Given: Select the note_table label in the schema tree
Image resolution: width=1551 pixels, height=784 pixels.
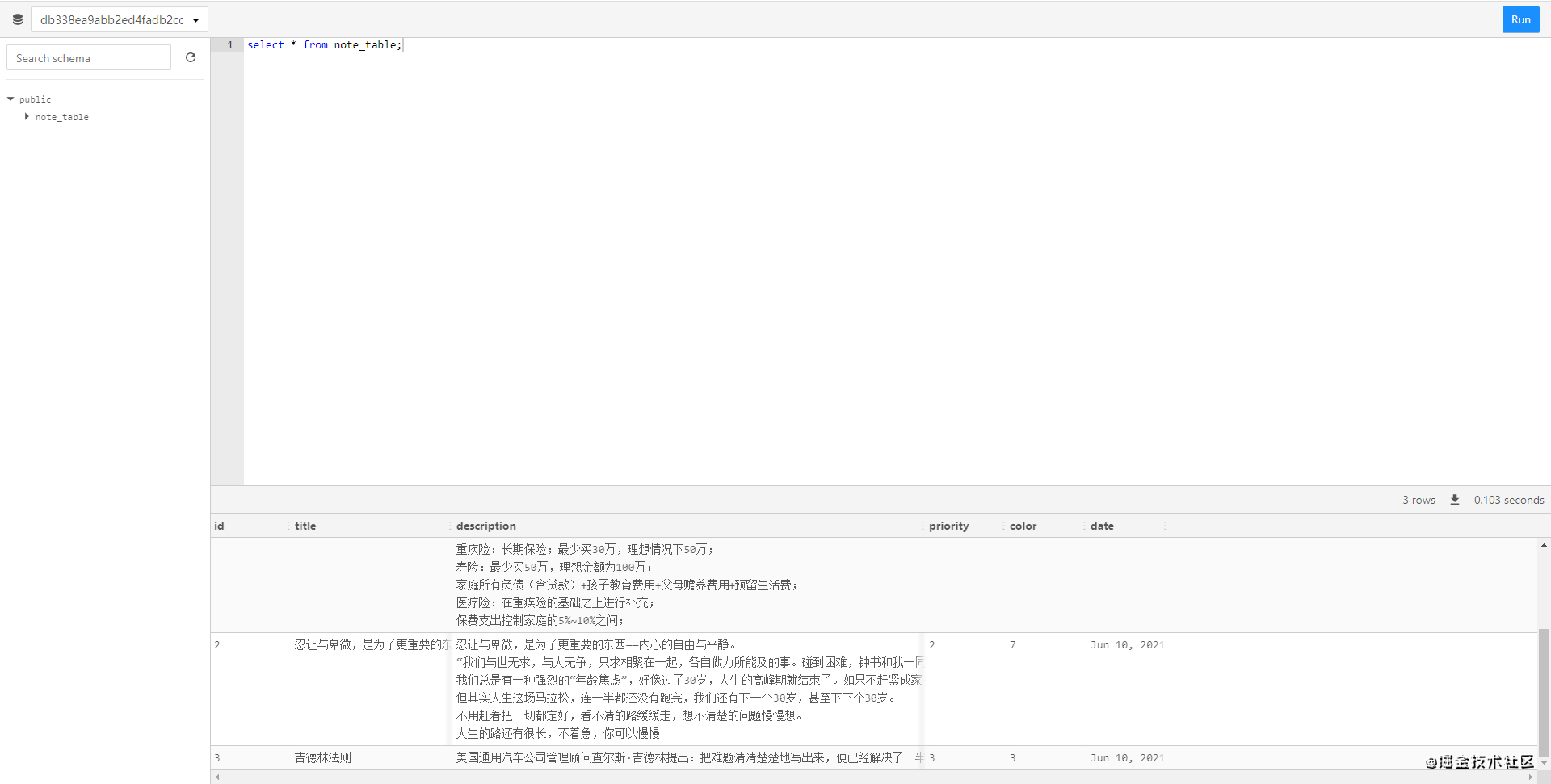Looking at the screenshot, I should point(62,117).
